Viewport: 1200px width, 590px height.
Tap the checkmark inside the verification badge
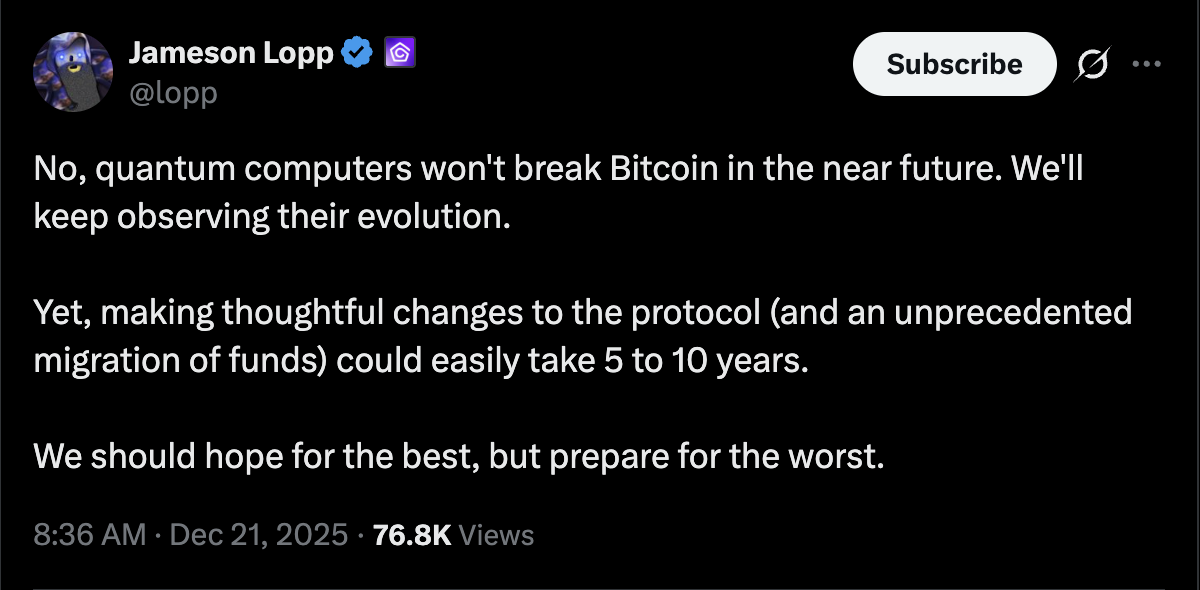point(356,52)
